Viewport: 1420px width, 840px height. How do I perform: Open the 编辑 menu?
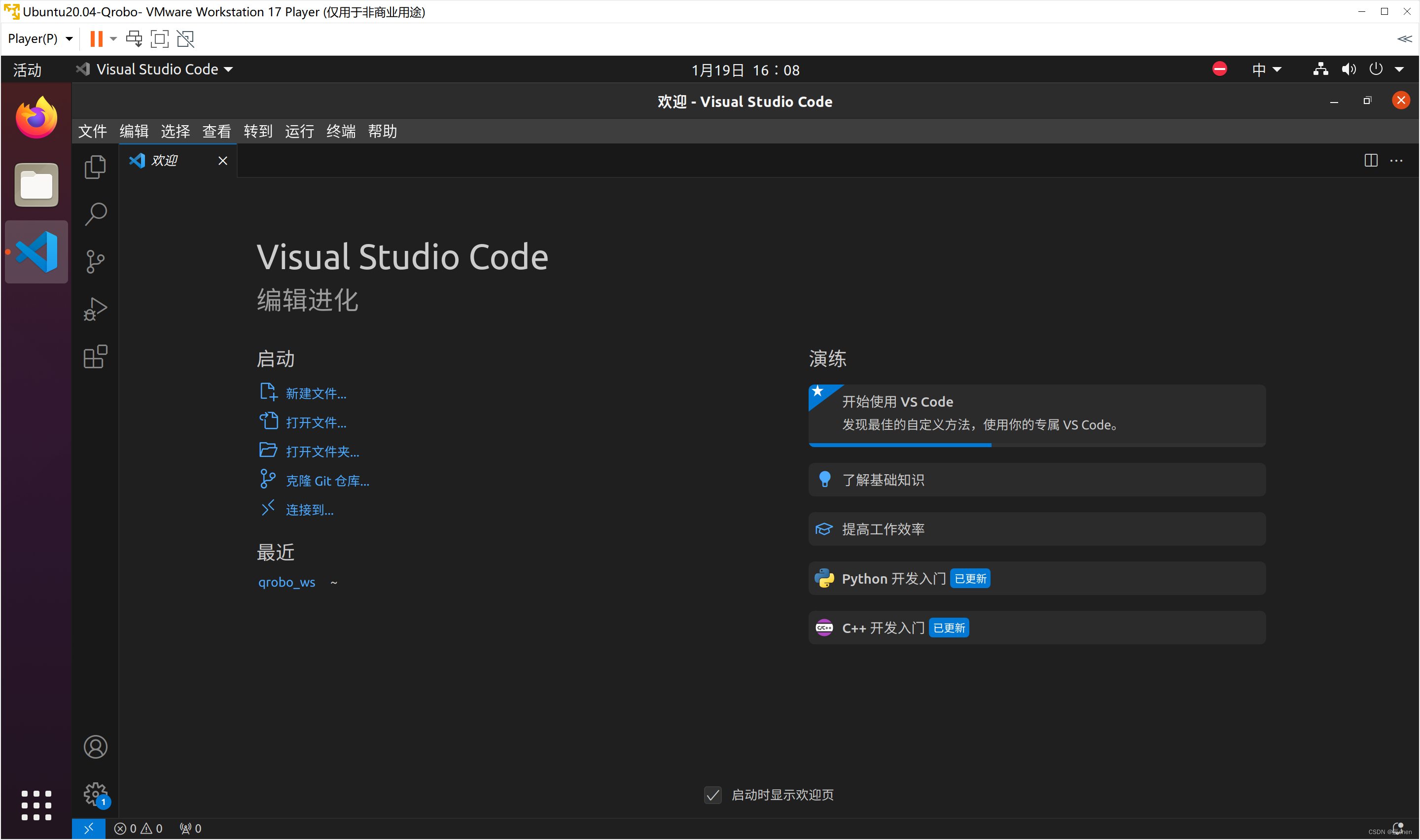click(134, 131)
